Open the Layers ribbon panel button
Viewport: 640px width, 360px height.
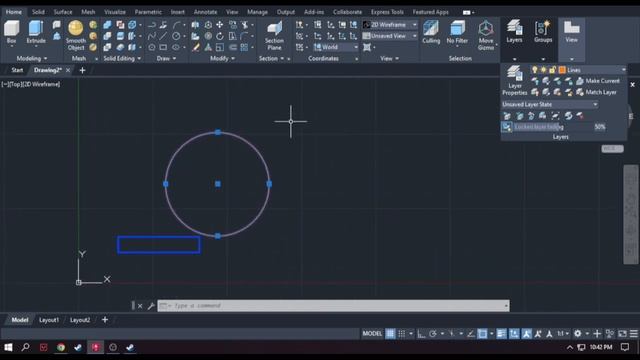pyautogui.click(x=514, y=32)
